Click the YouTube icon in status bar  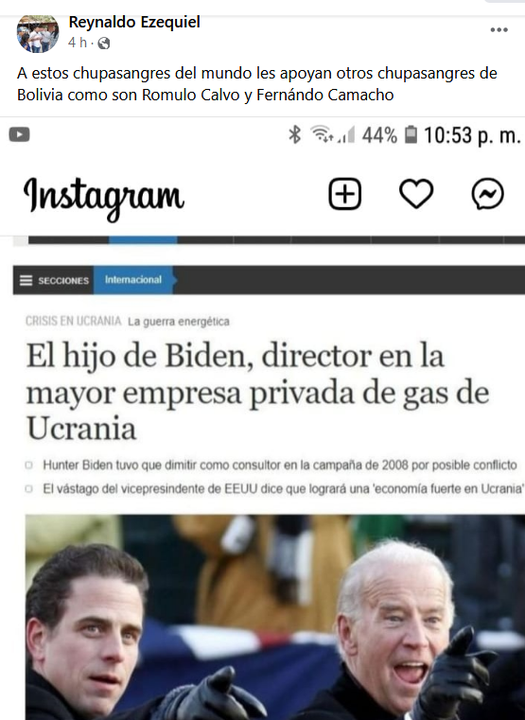coord(19,135)
